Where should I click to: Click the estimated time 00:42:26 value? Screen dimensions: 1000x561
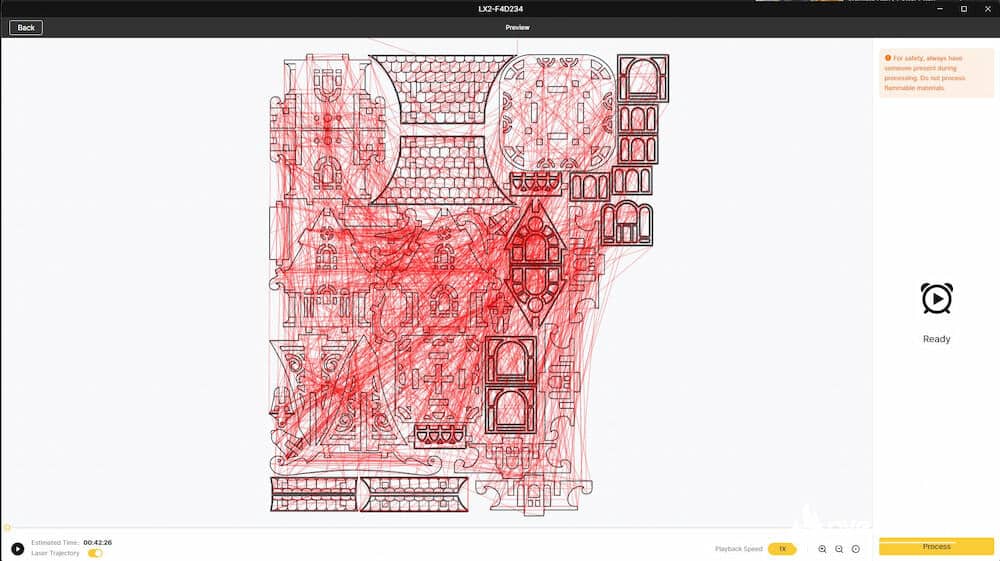point(98,543)
